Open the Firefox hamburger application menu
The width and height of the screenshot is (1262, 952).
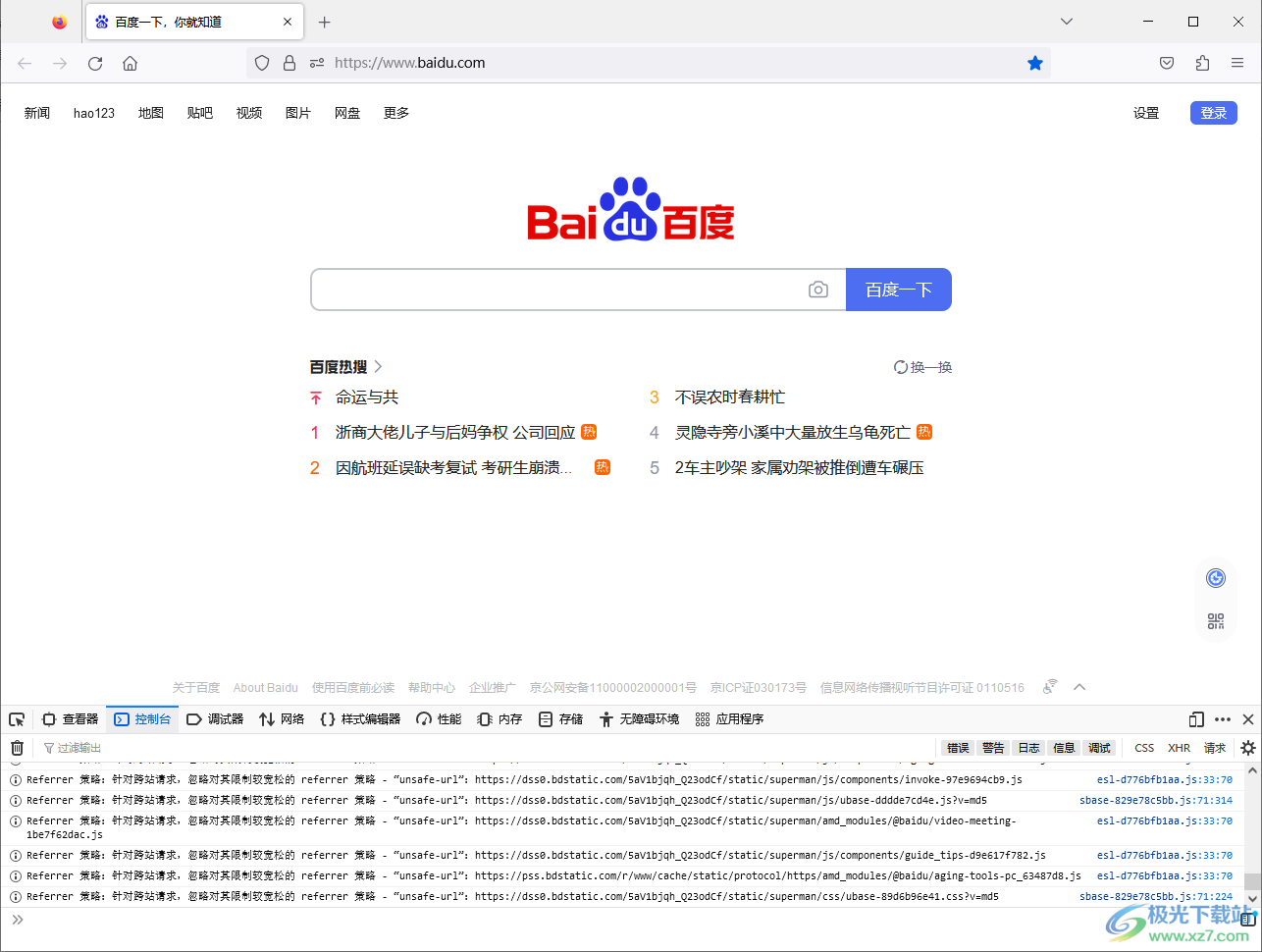pyautogui.click(x=1237, y=63)
